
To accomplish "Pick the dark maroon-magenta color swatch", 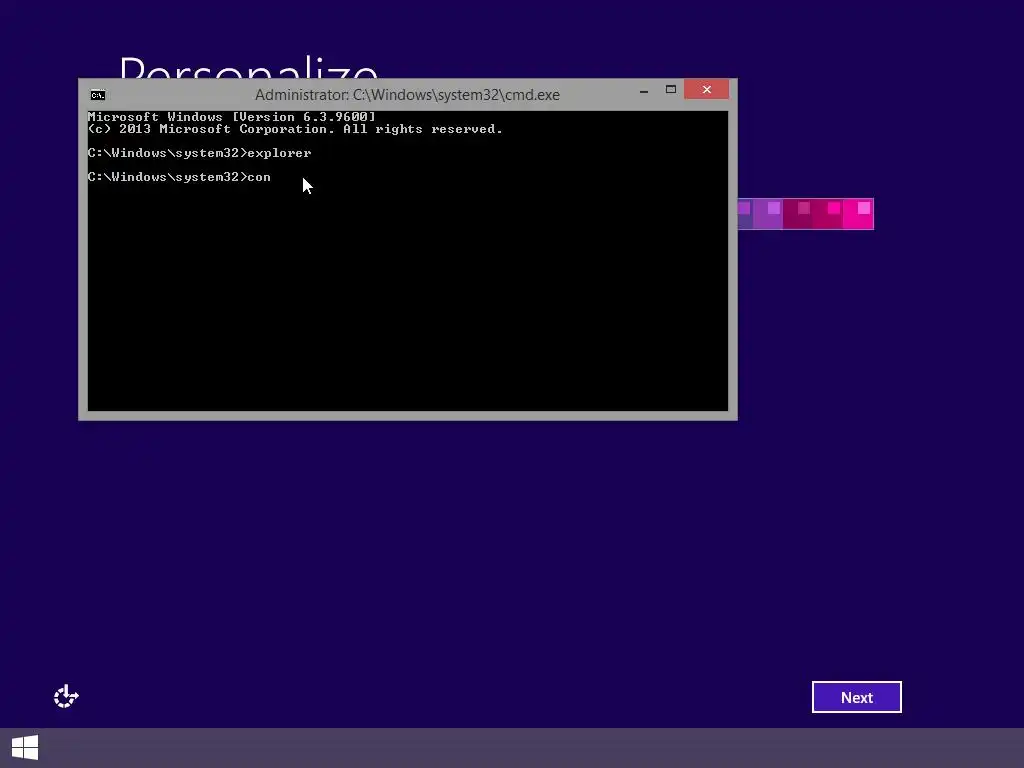I will click(x=798, y=214).
